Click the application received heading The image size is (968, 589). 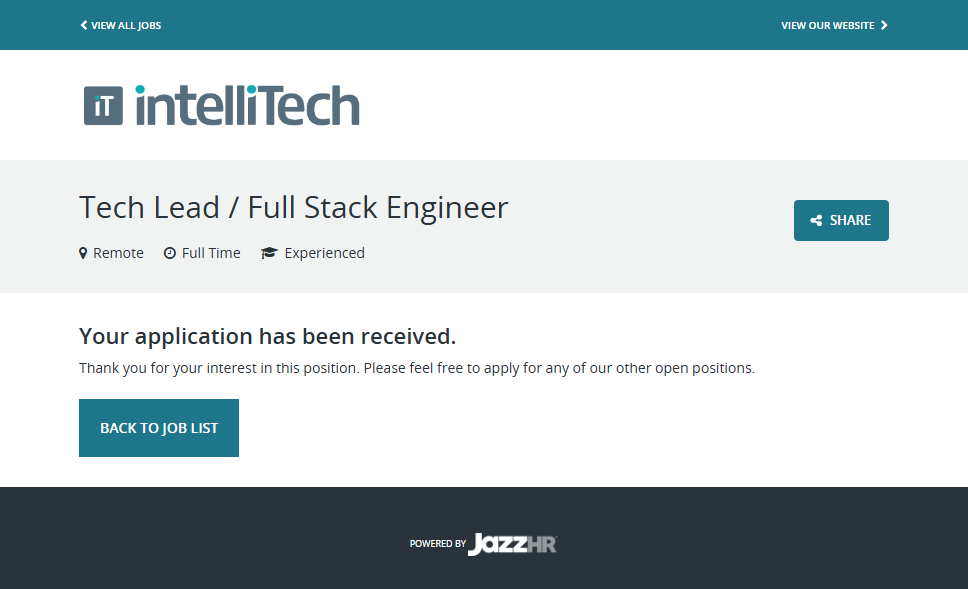(267, 335)
